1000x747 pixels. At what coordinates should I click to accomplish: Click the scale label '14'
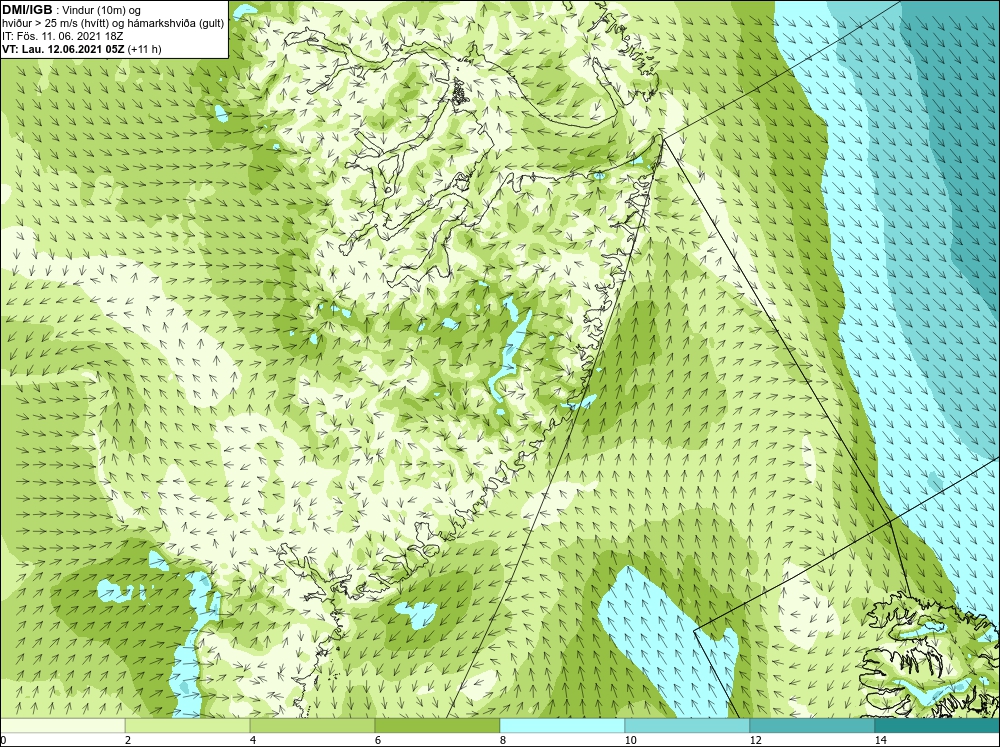881,740
